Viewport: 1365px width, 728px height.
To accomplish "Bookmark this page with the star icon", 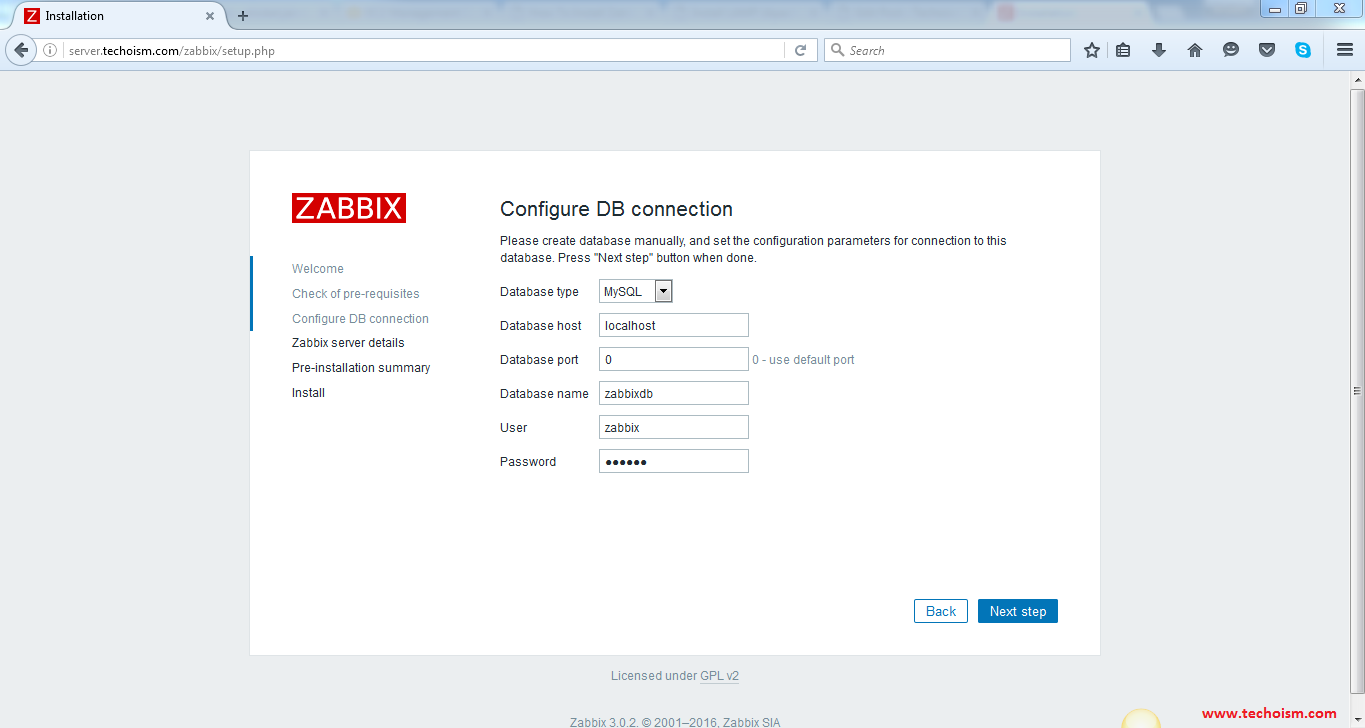I will pos(1092,50).
